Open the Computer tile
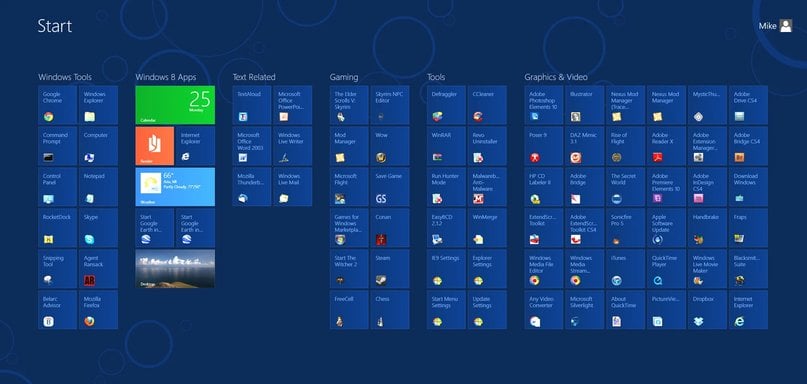The width and height of the screenshot is (807, 384). pos(98,146)
